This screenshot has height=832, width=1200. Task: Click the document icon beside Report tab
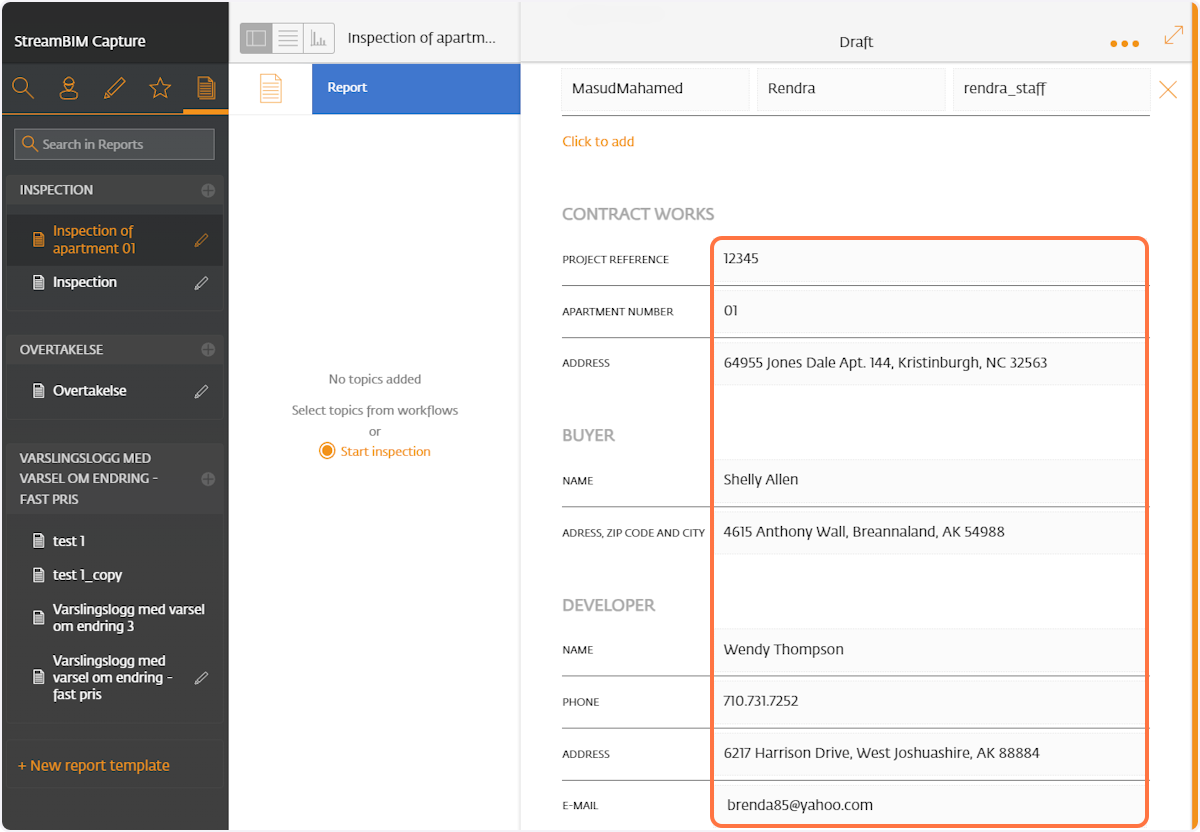click(271, 88)
